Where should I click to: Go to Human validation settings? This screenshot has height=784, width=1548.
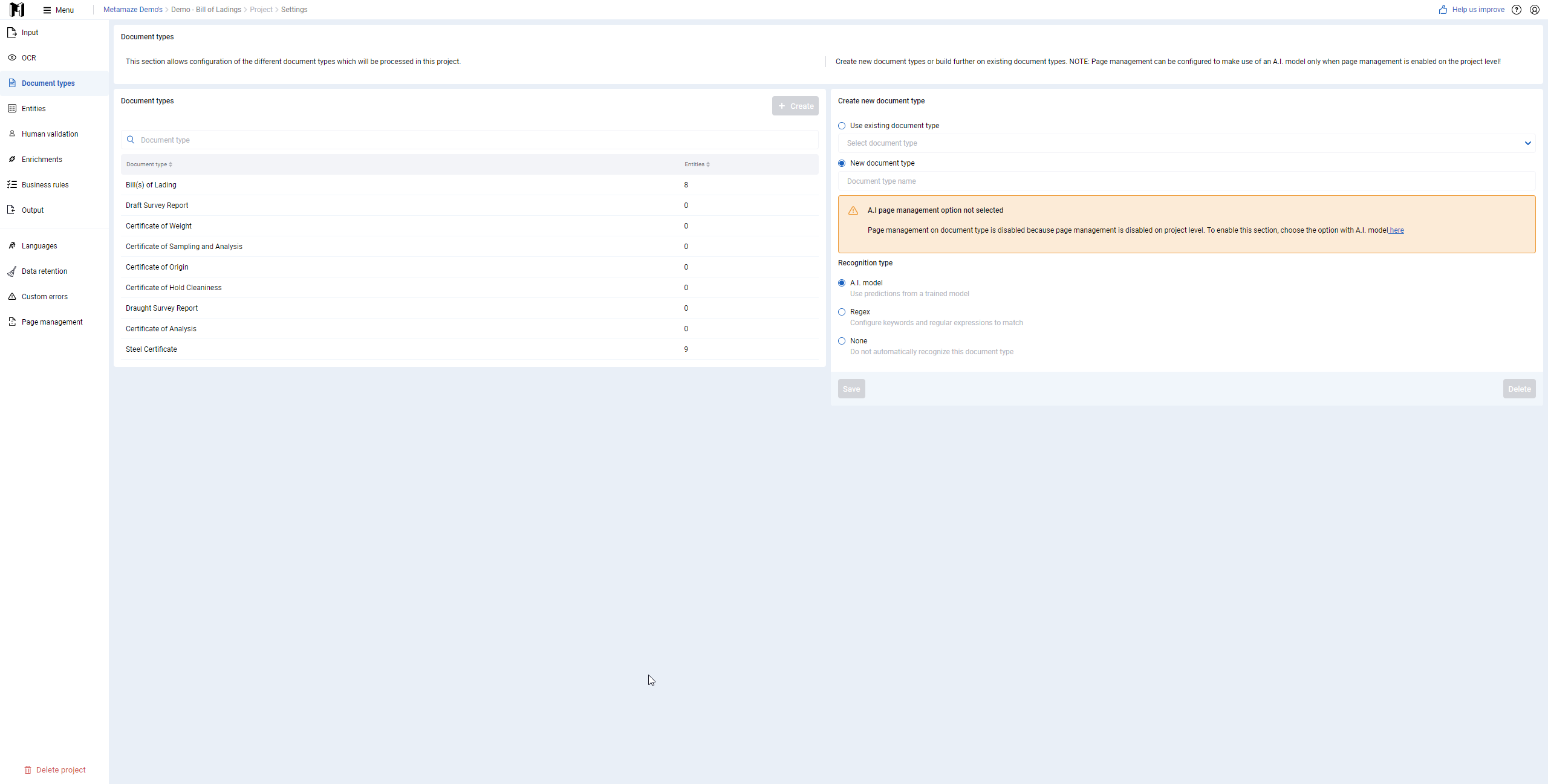(x=54, y=134)
